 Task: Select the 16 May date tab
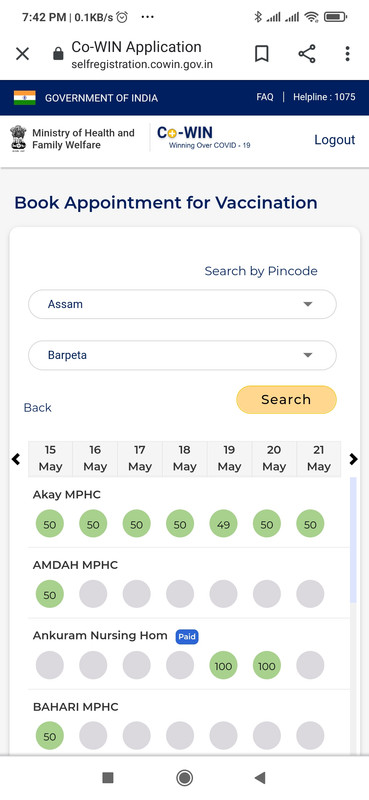click(x=95, y=458)
